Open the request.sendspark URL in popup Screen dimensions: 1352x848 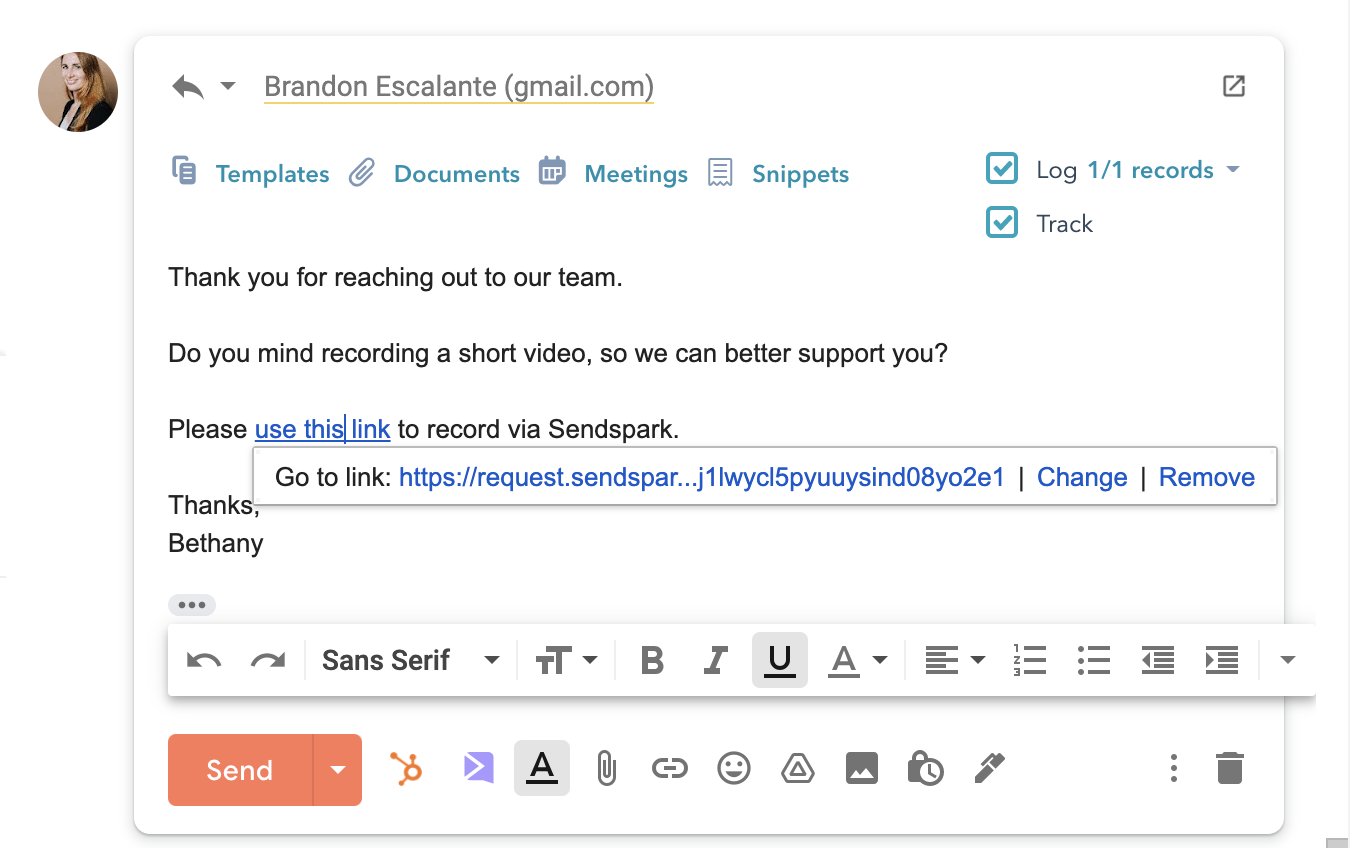coord(701,477)
